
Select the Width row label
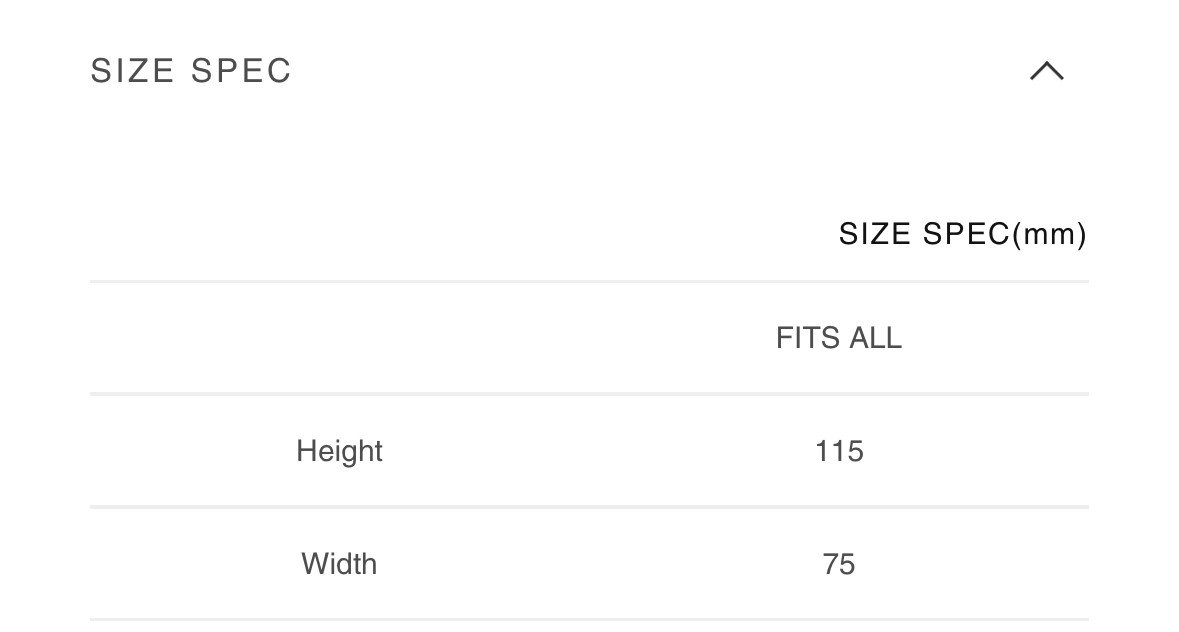coord(339,564)
